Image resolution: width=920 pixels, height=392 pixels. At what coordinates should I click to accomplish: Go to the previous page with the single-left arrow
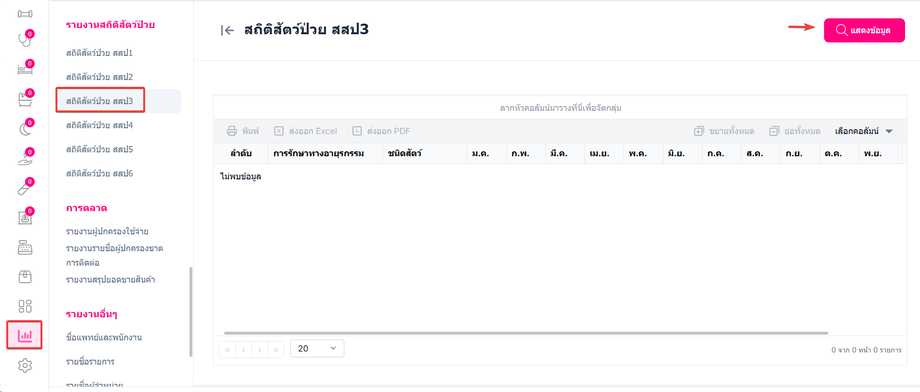coord(243,350)
